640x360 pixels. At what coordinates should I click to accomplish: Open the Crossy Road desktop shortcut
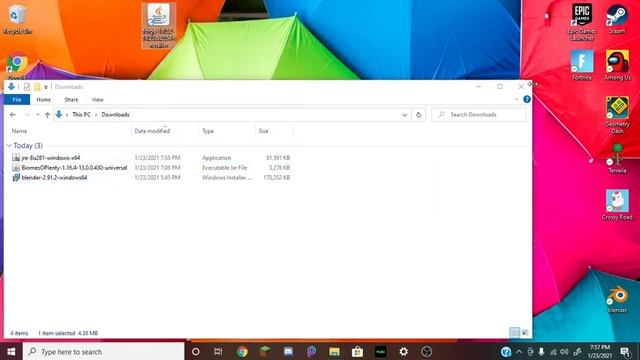[617, 205]
